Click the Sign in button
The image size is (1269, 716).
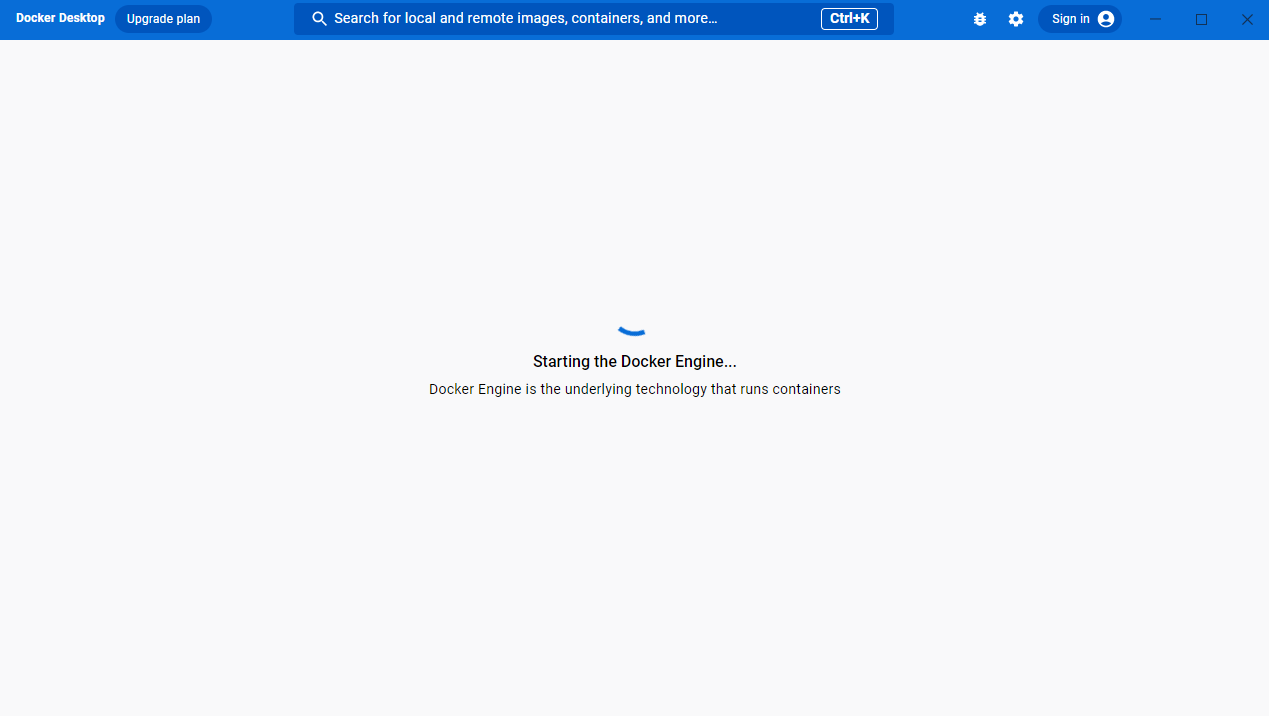click(1080, 19)
